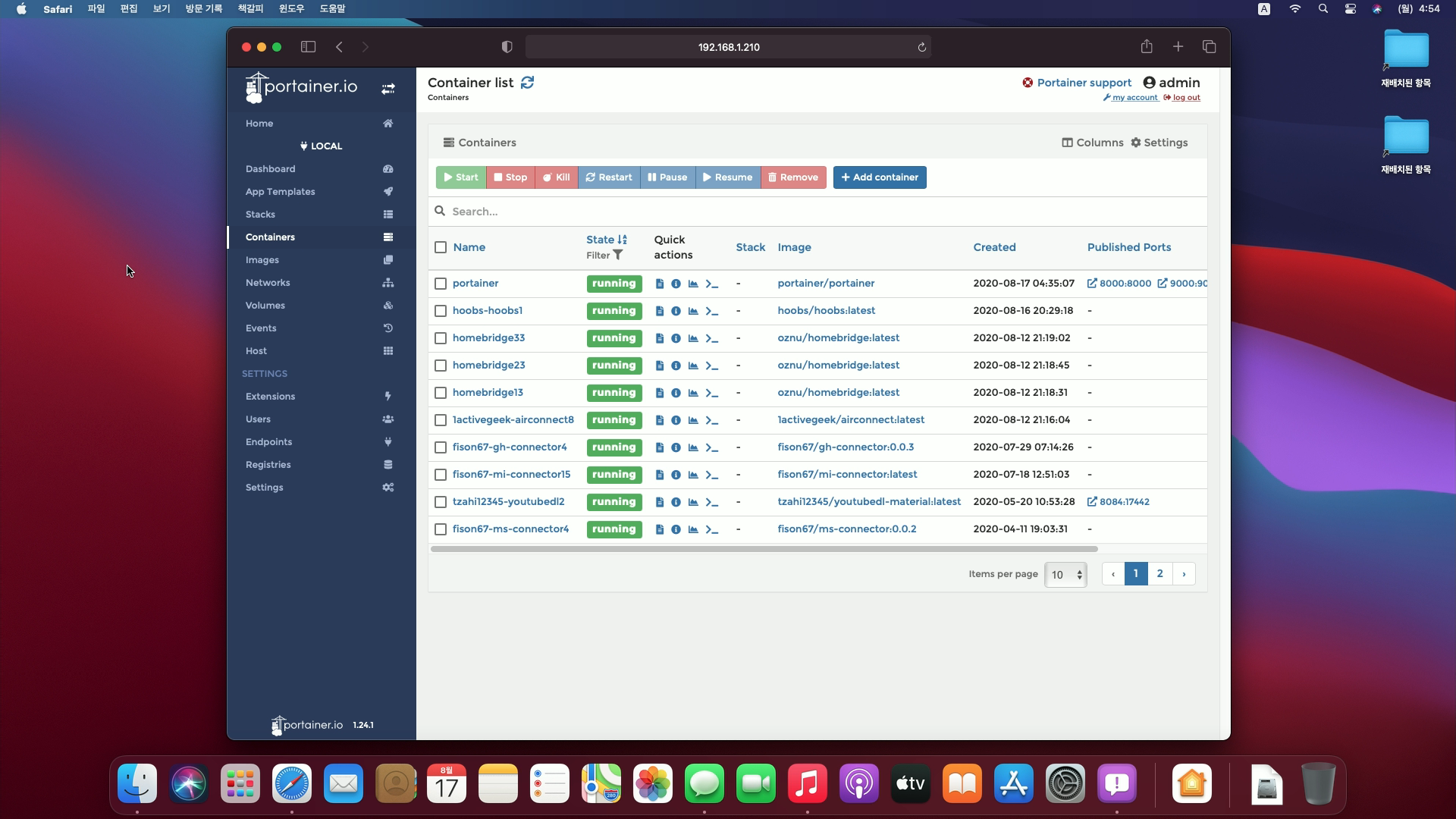Open inspect icon for hoobs-hoobs1 container
1456x819 pixels.
676,311
